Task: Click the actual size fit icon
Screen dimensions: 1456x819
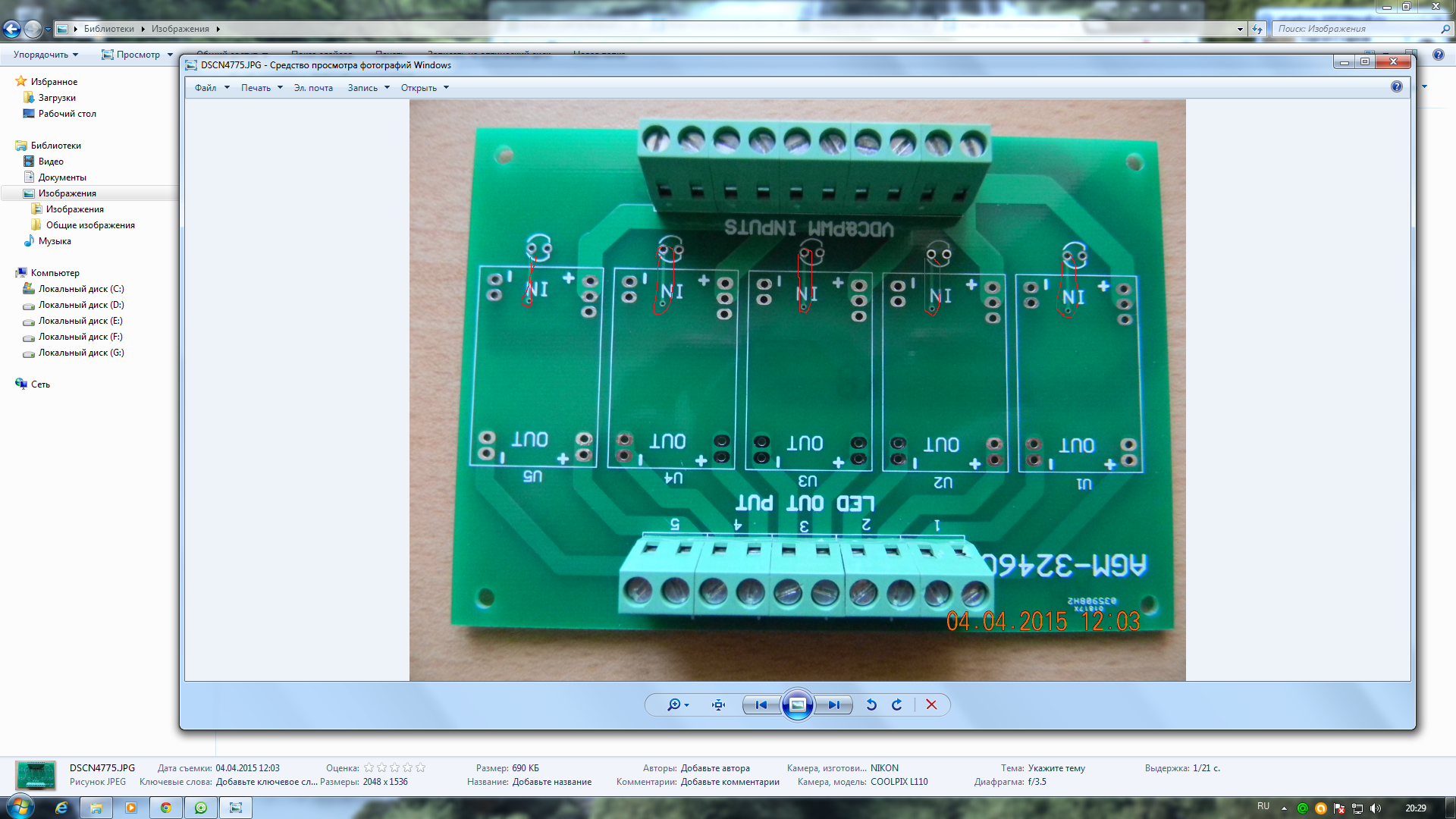Action: point(718,704)
